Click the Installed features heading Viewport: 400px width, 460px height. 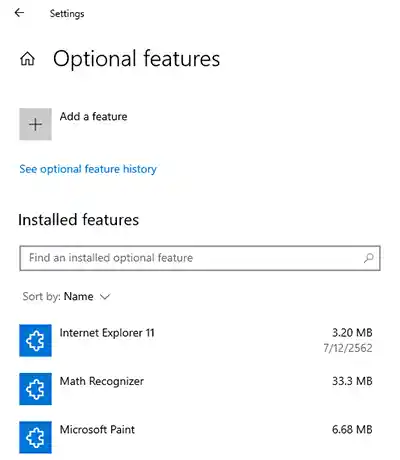[79, 220]
